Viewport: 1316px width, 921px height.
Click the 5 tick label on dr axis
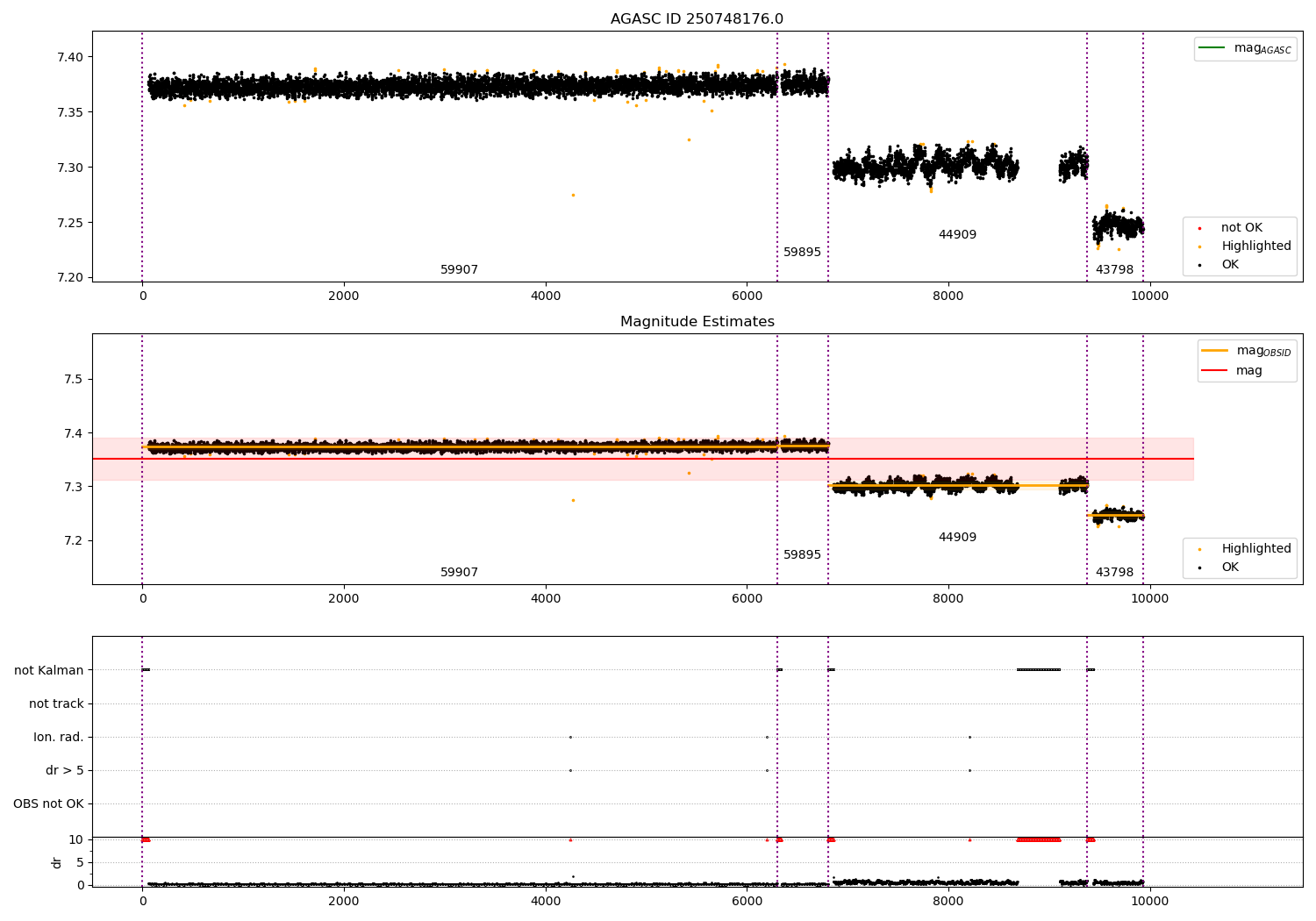[80, 862]
